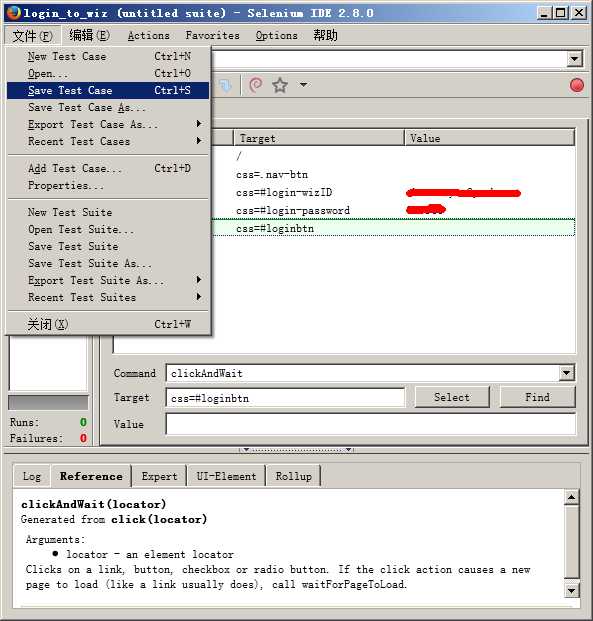
Task: Switch to the Log tab
Action: point(32,476)
